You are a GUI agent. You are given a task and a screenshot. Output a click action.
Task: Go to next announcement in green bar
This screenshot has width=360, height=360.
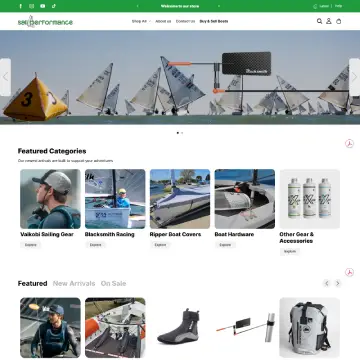(x=219, y=6)
